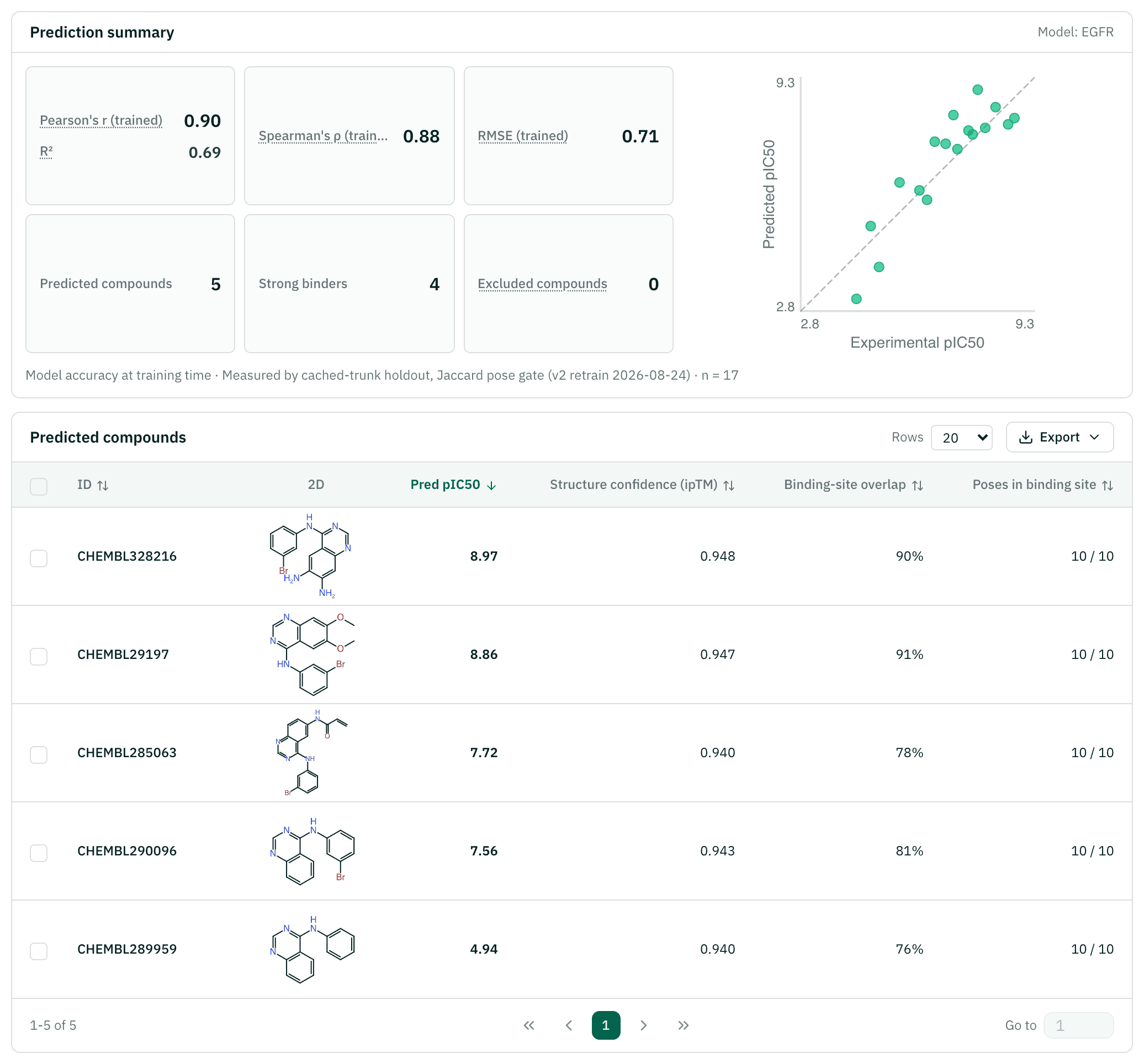Check the CHEMBL290096 row checkbox

(39, 853)
